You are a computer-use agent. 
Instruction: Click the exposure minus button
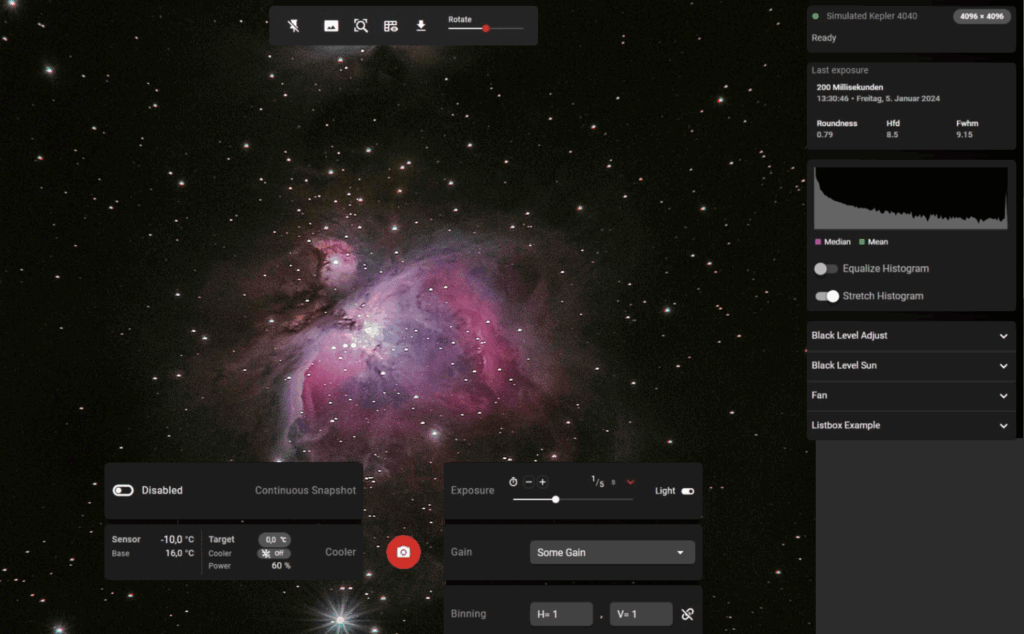[529, 482]
